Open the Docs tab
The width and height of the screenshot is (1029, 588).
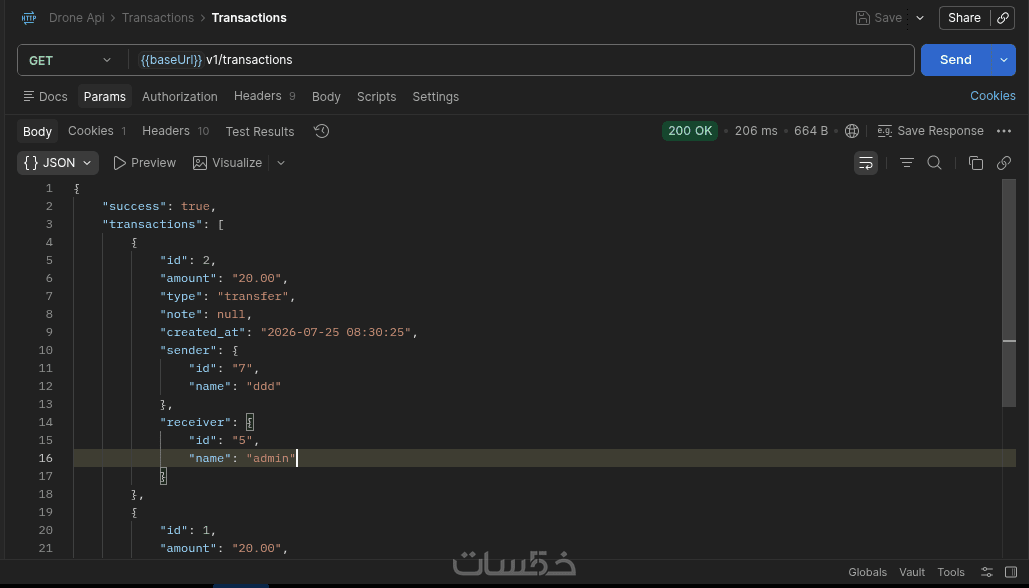coord(45,96)
